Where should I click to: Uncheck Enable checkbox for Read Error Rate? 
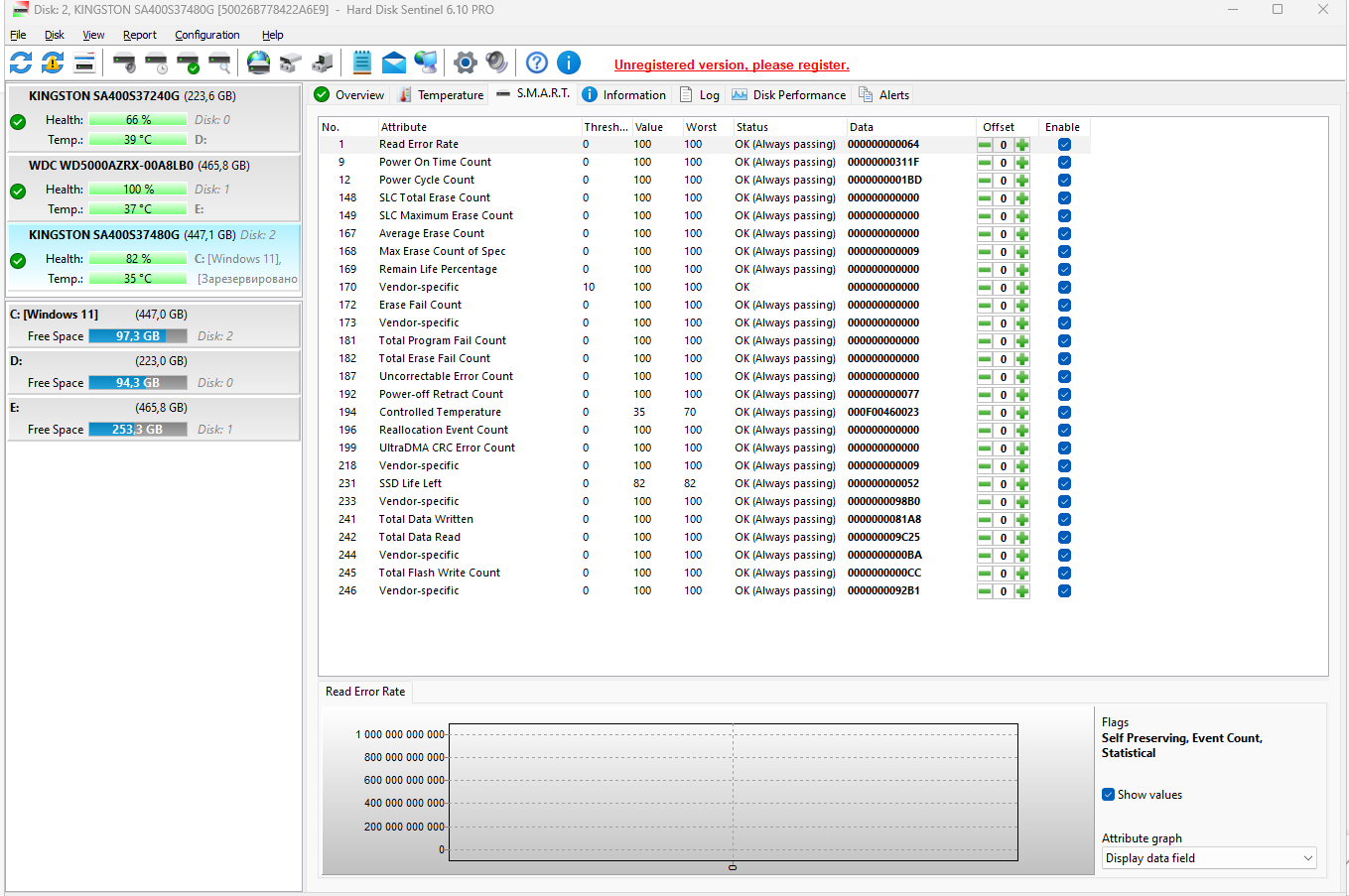point(1064,145)
